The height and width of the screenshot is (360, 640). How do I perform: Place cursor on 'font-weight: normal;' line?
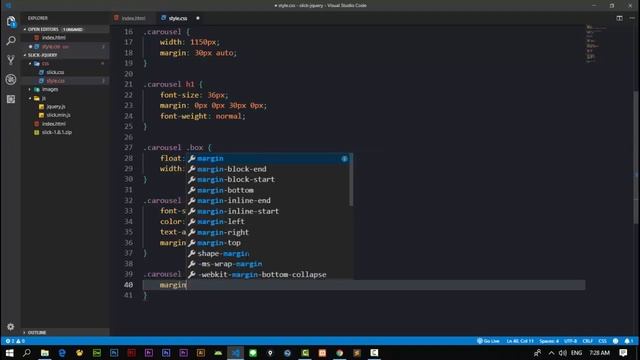click(x=202, y=116)
